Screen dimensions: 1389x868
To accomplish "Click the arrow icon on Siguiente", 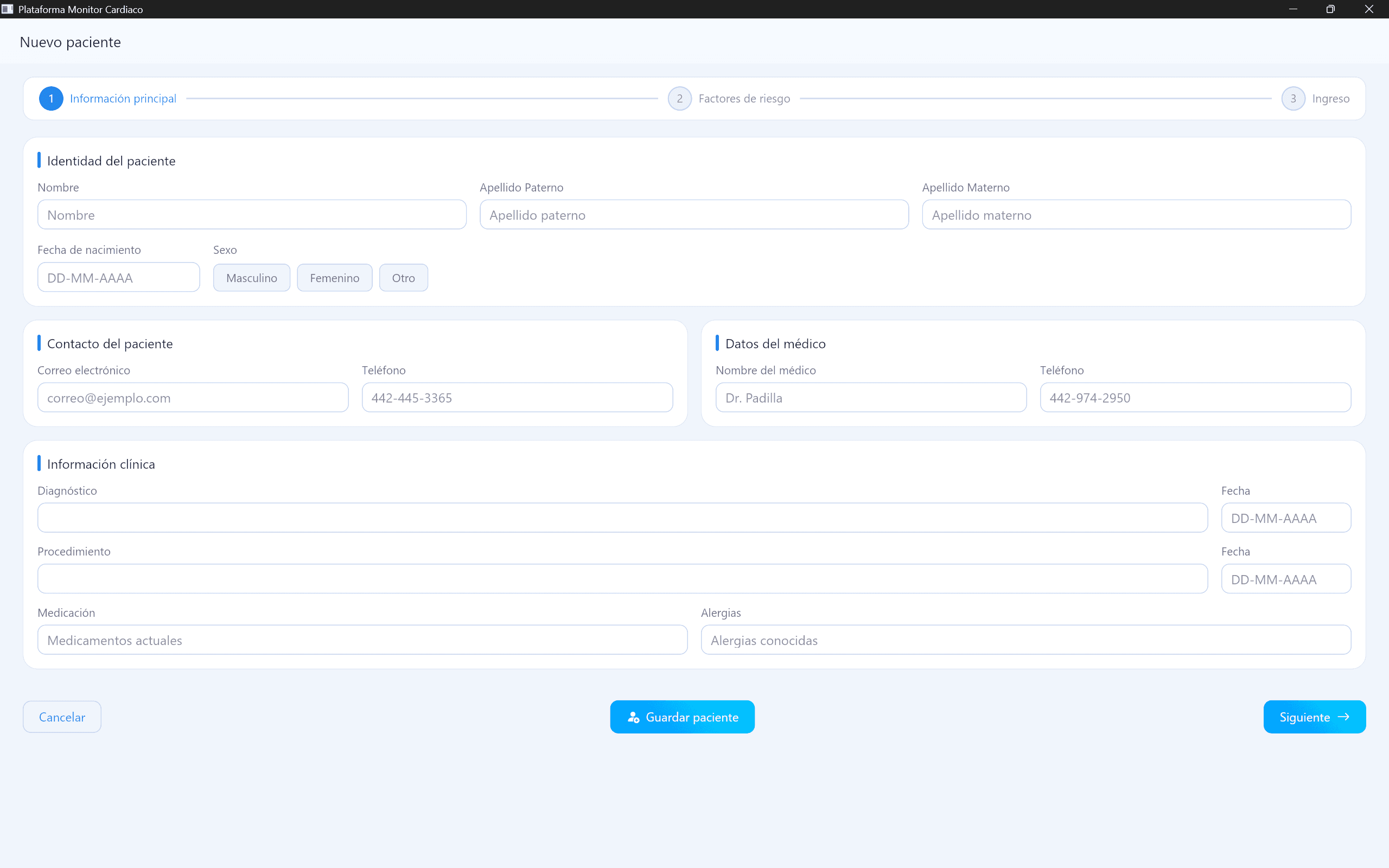I will tap(1343, 717).
